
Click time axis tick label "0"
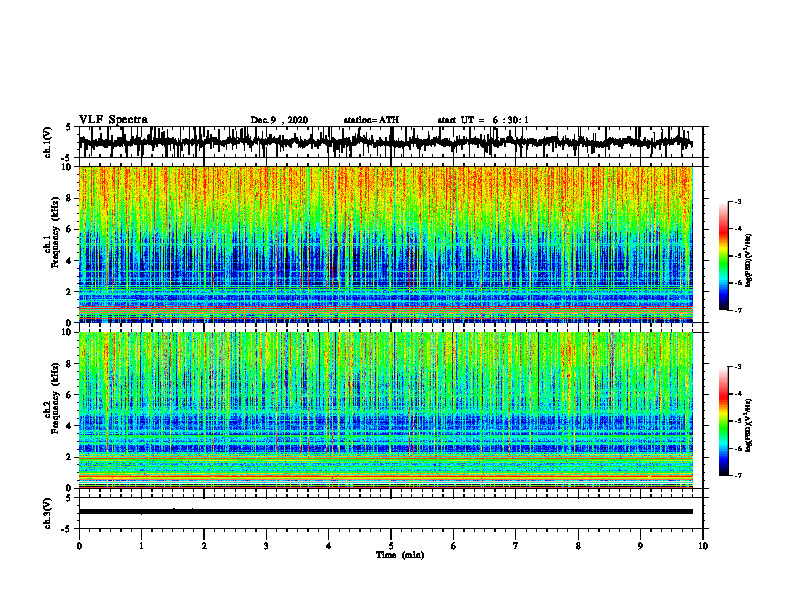(x=79, y=546)
